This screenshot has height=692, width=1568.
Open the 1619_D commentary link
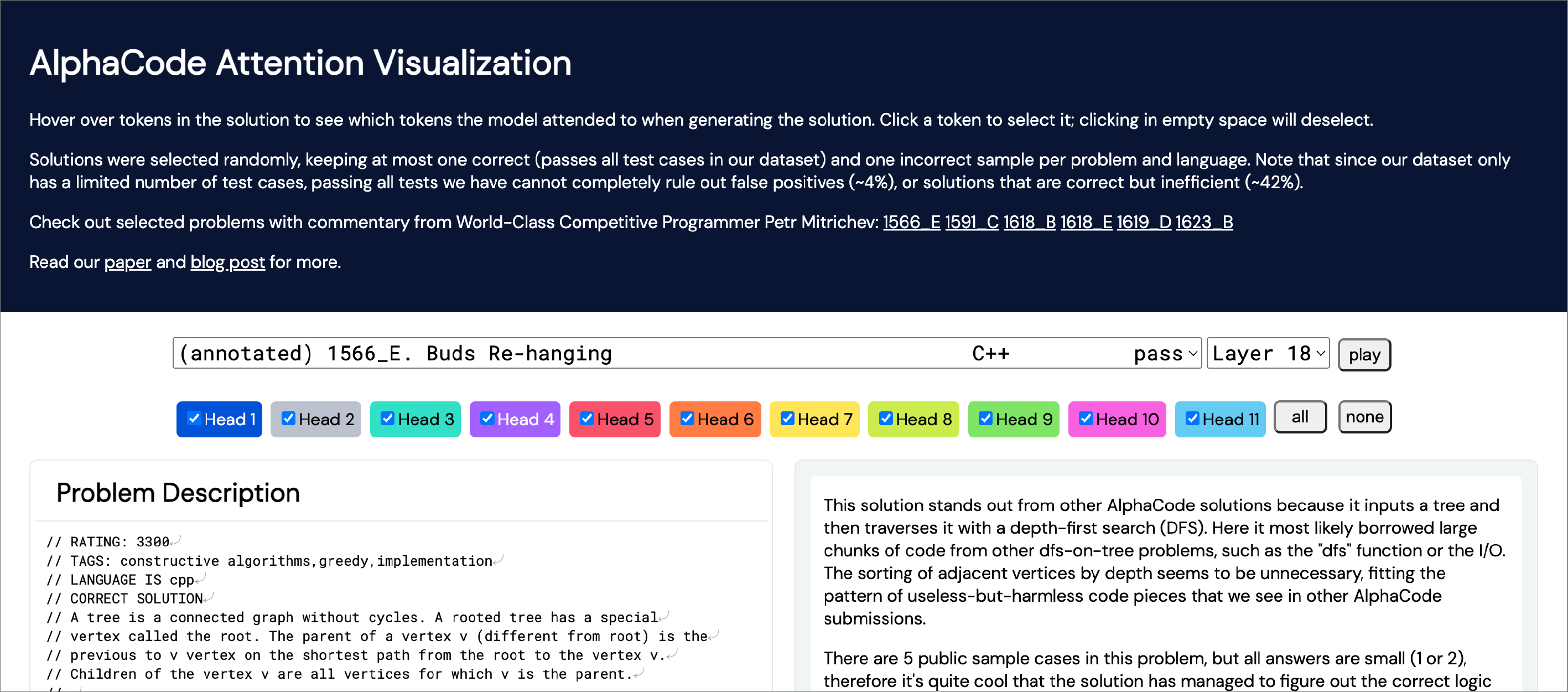pyautogui.click(x=1144, y=223)
